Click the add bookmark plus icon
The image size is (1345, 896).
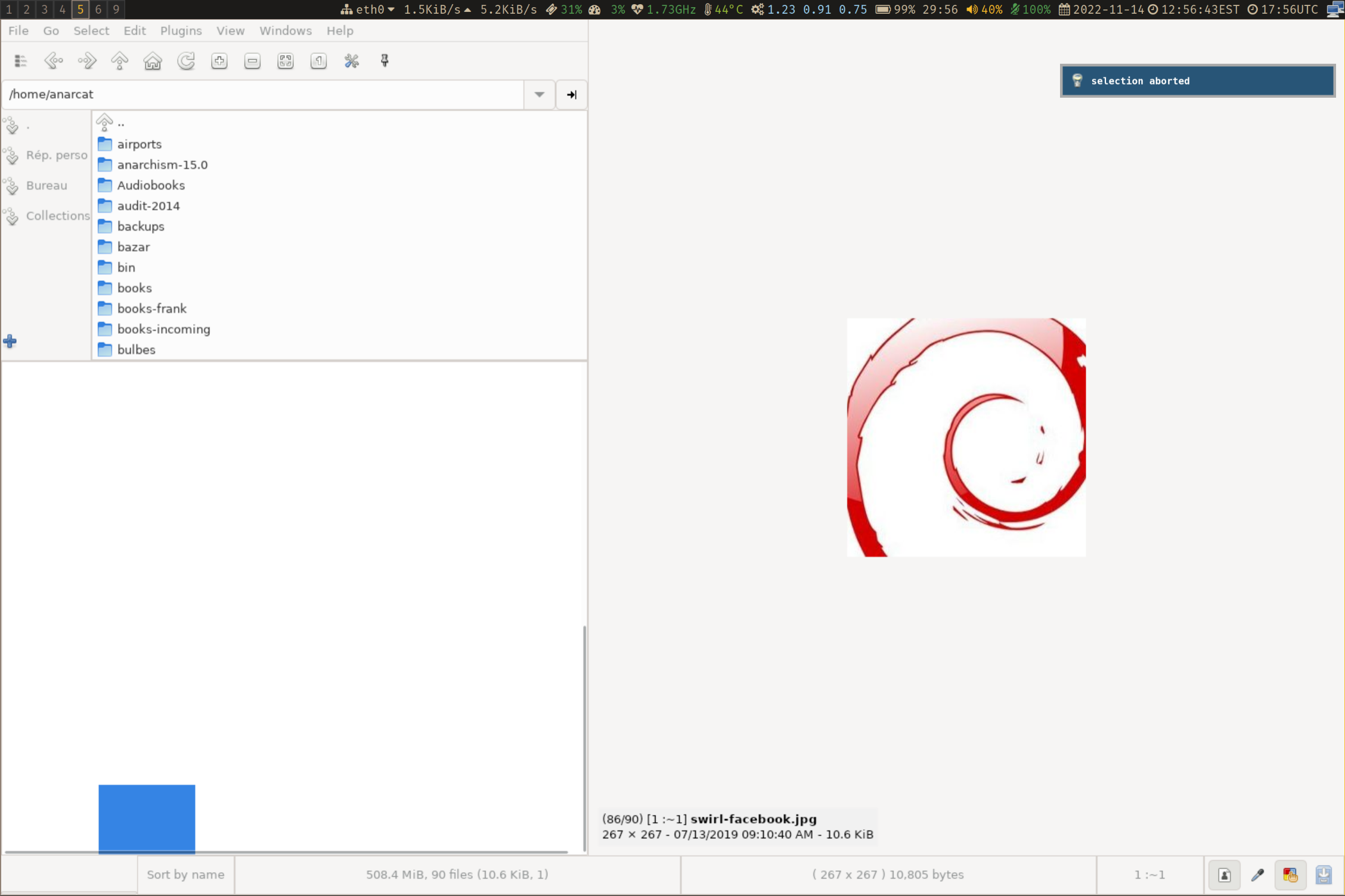10,342
